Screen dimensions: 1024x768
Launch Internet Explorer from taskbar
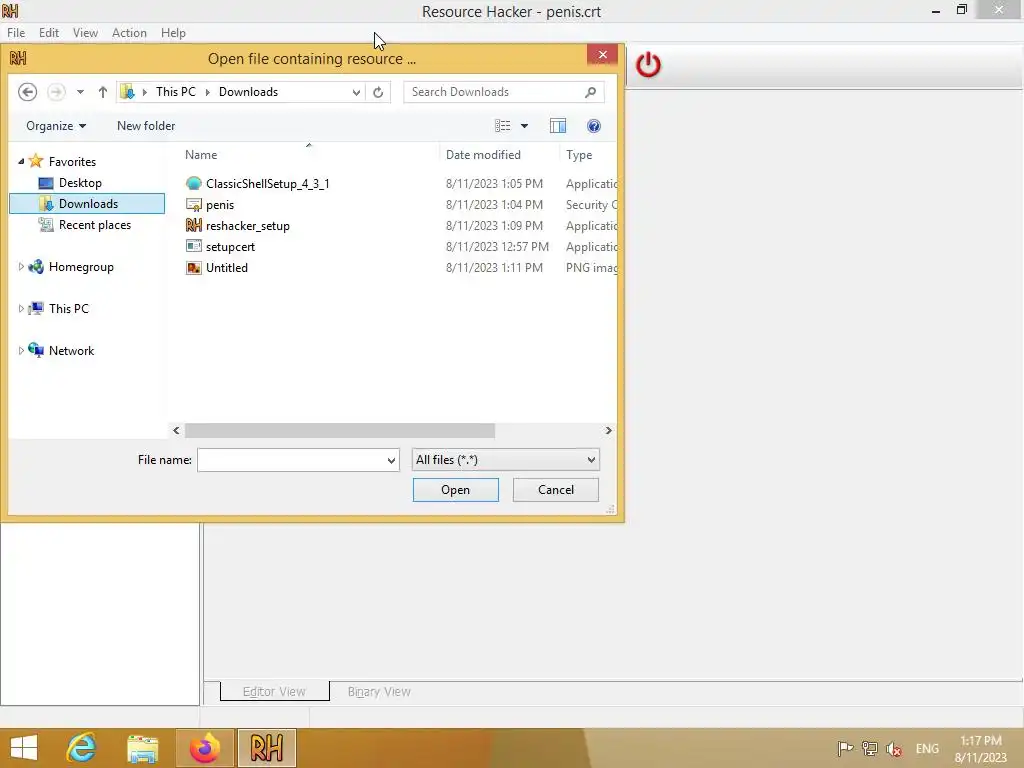click(82, 748)
